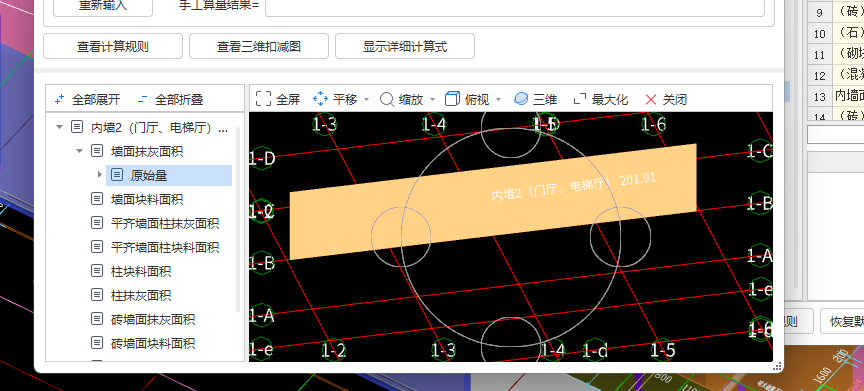Click the 恢复默 button in background window
The image size is (864, 391).
point(841,322)
